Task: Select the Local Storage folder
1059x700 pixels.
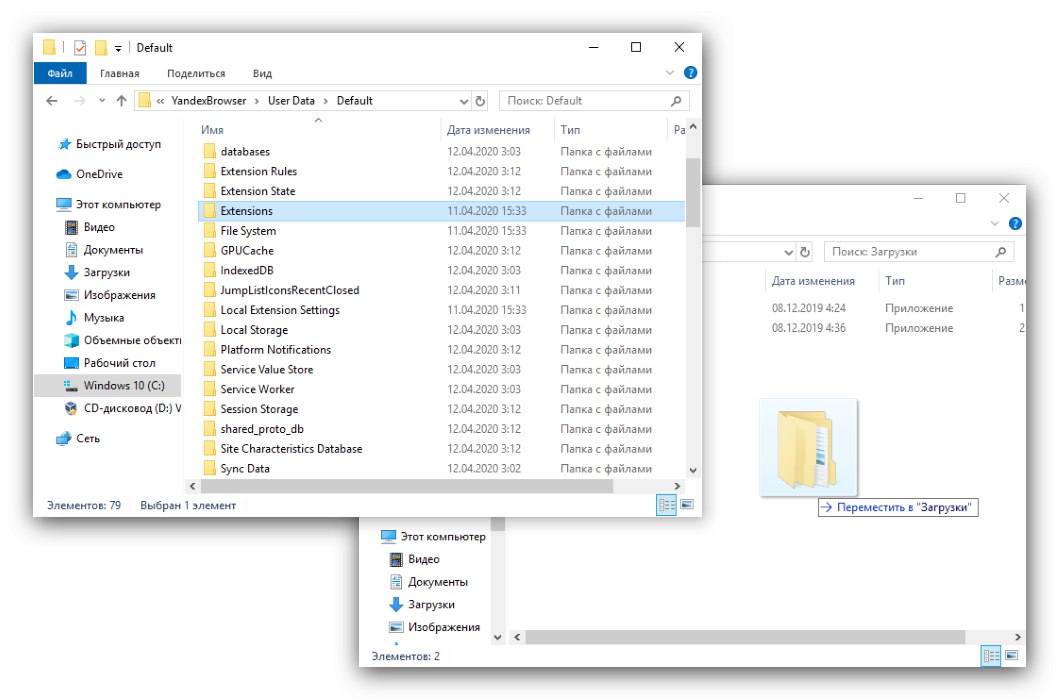Action: click(254, 330)
